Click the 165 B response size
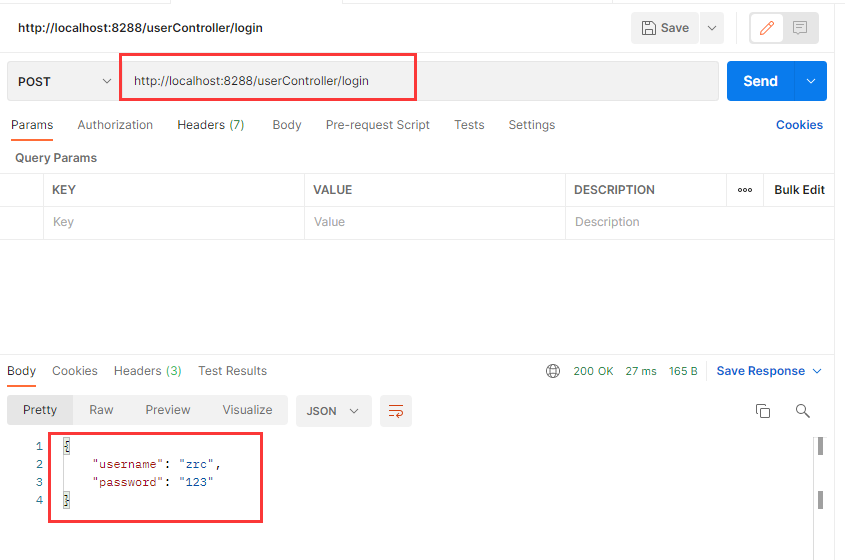Screen dimensions: 845x560 tap(683, 371)
